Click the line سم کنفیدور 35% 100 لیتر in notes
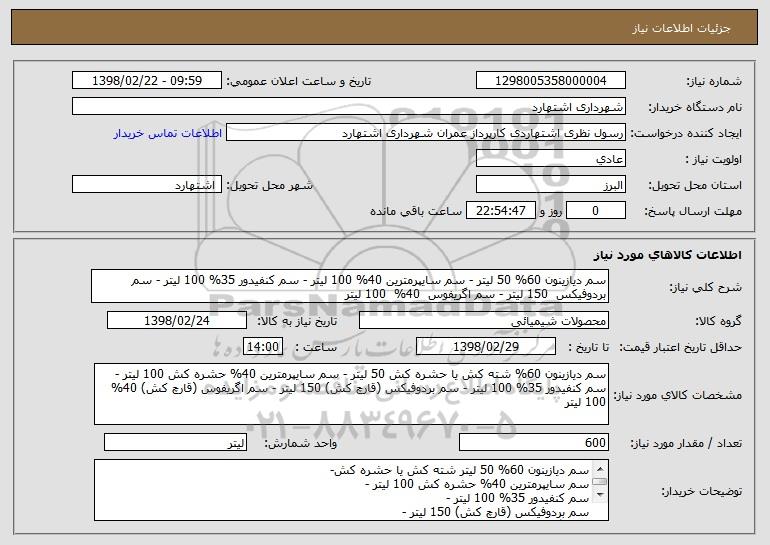 pyautogui.click(x=518, y=498)
